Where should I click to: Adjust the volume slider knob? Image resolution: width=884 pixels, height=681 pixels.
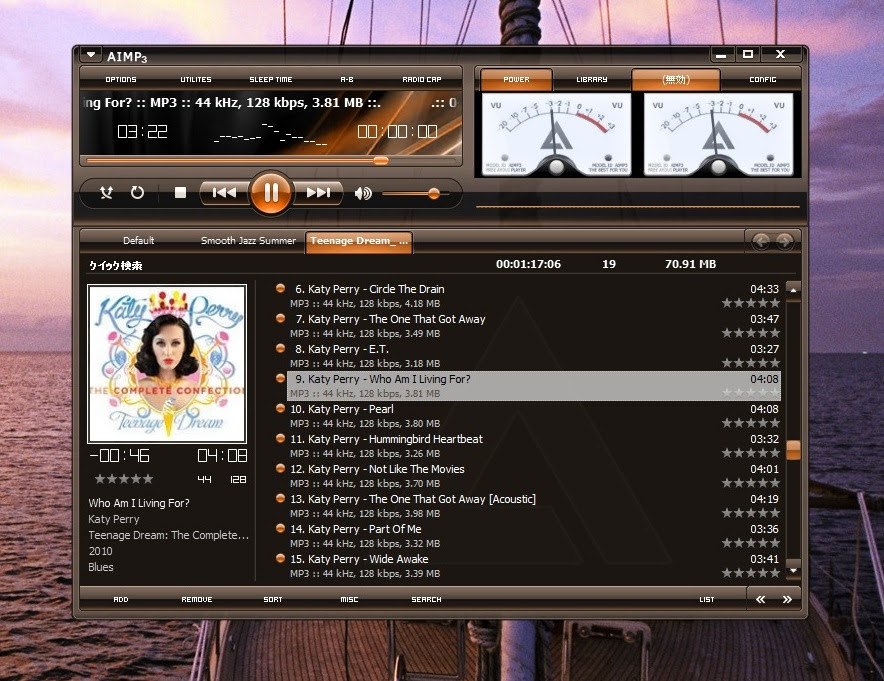434,193
